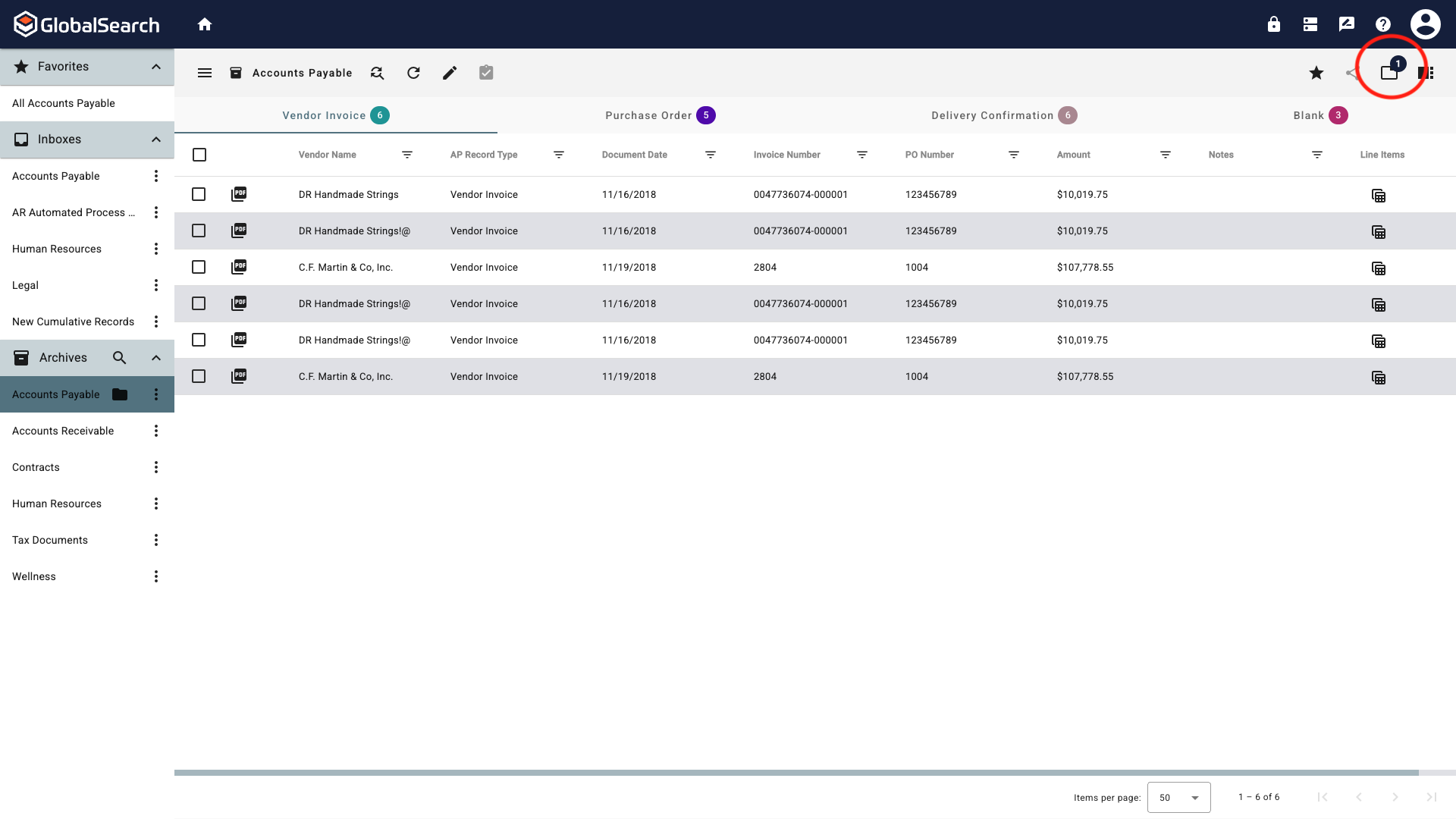Collapse the Inboxes section
Viewport: 1456px width, 819px height.
156,140
